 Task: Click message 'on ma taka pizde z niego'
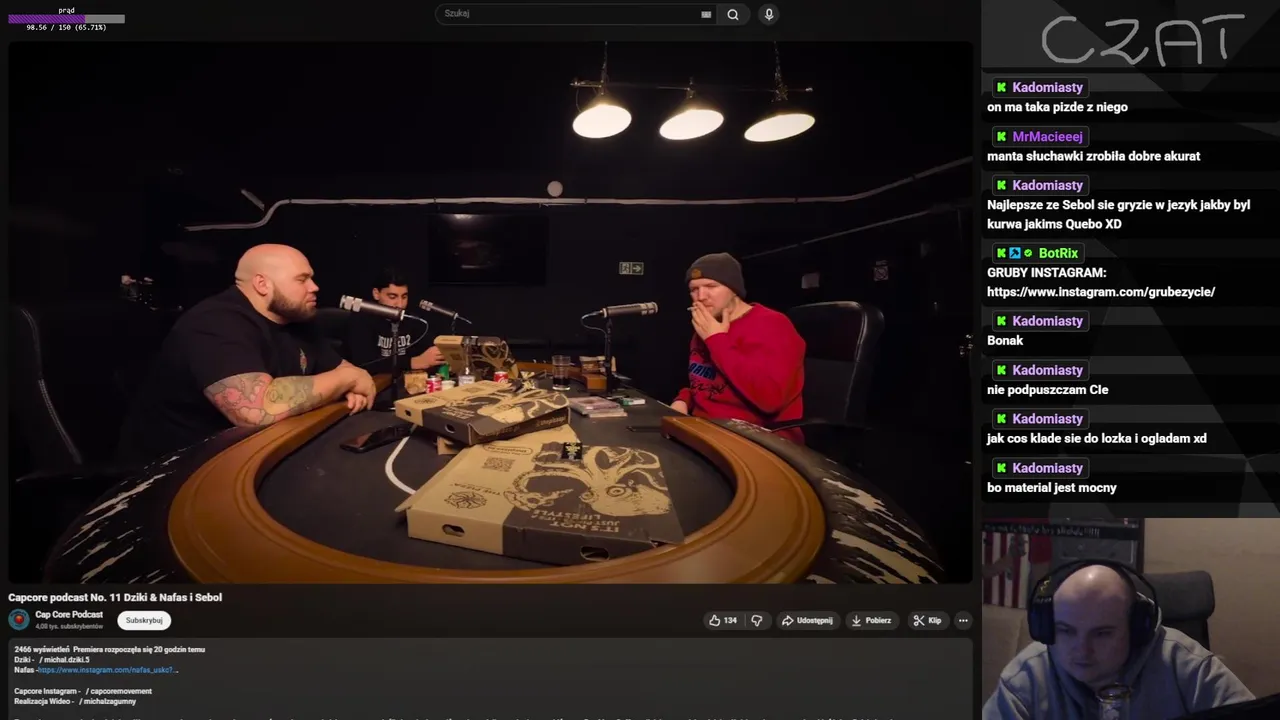[x=1057, y=107]
